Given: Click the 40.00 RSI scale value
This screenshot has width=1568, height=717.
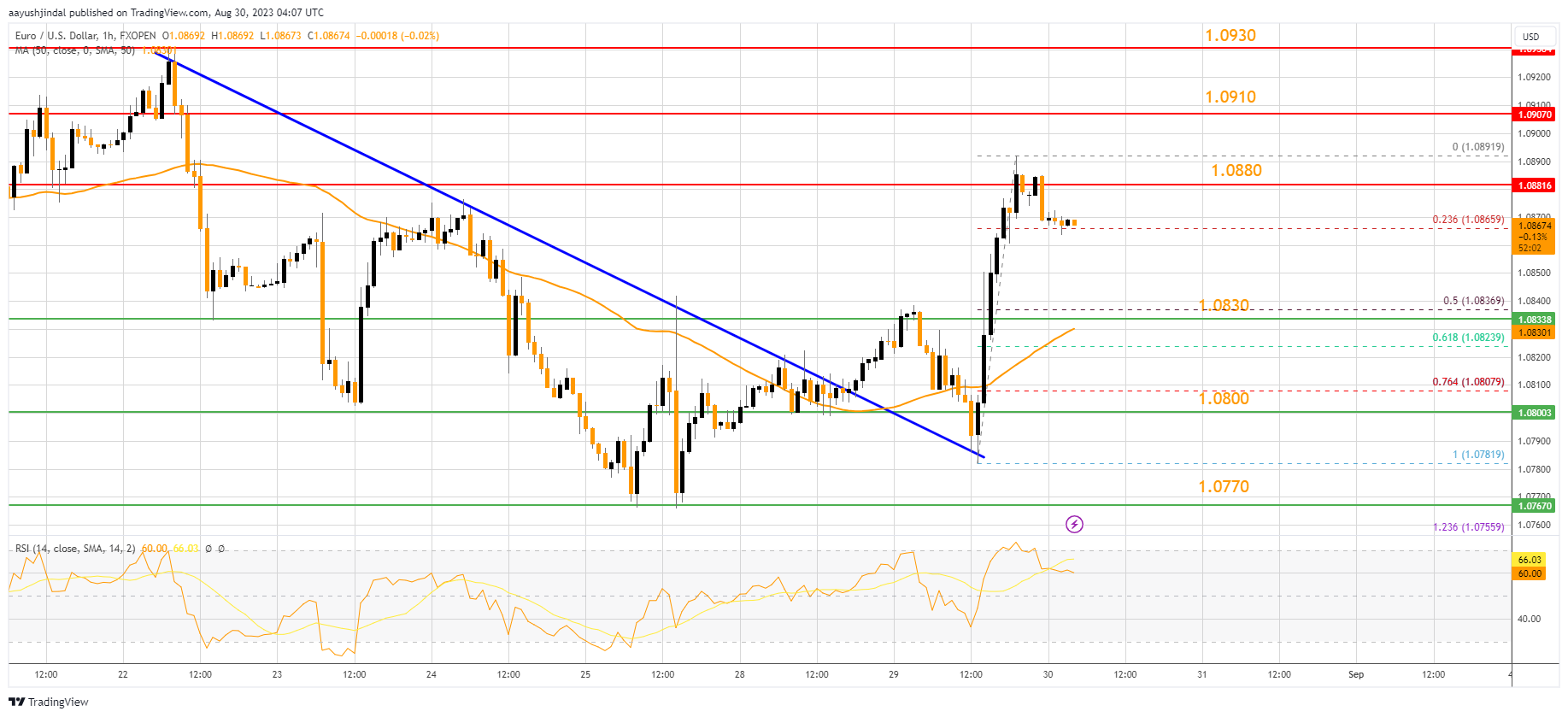Looking at the screenshot, I should tap(1530, 619).
